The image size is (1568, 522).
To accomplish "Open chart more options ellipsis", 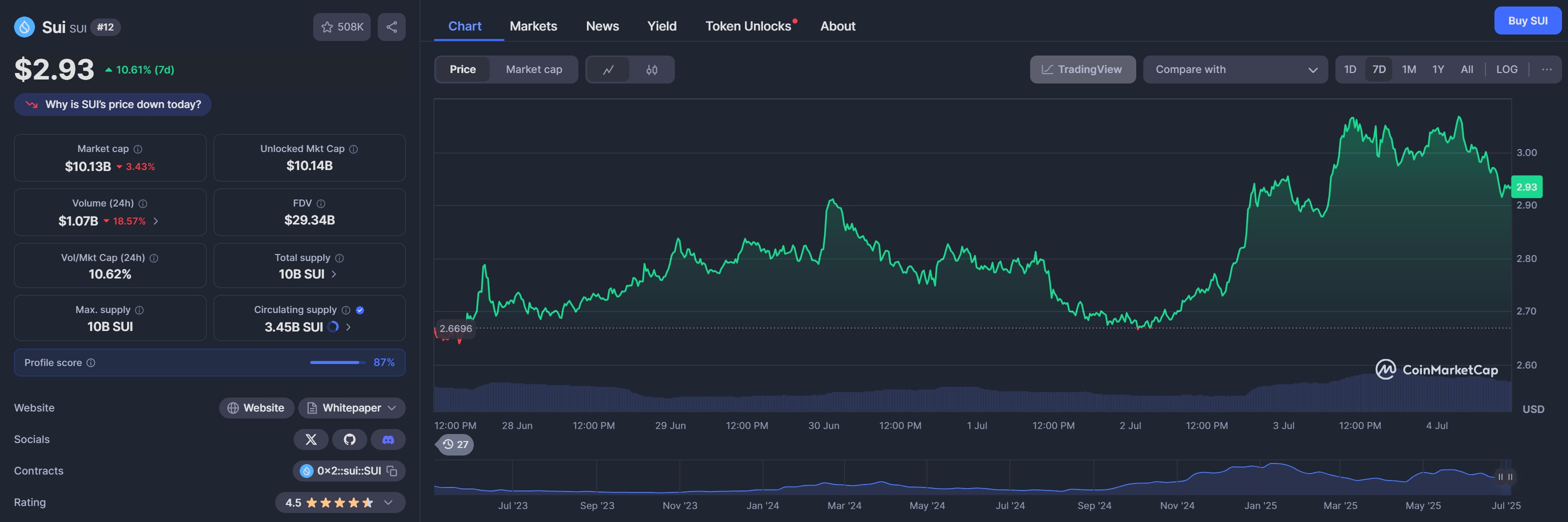I will pyautogui.click(x=1546, y=69).
